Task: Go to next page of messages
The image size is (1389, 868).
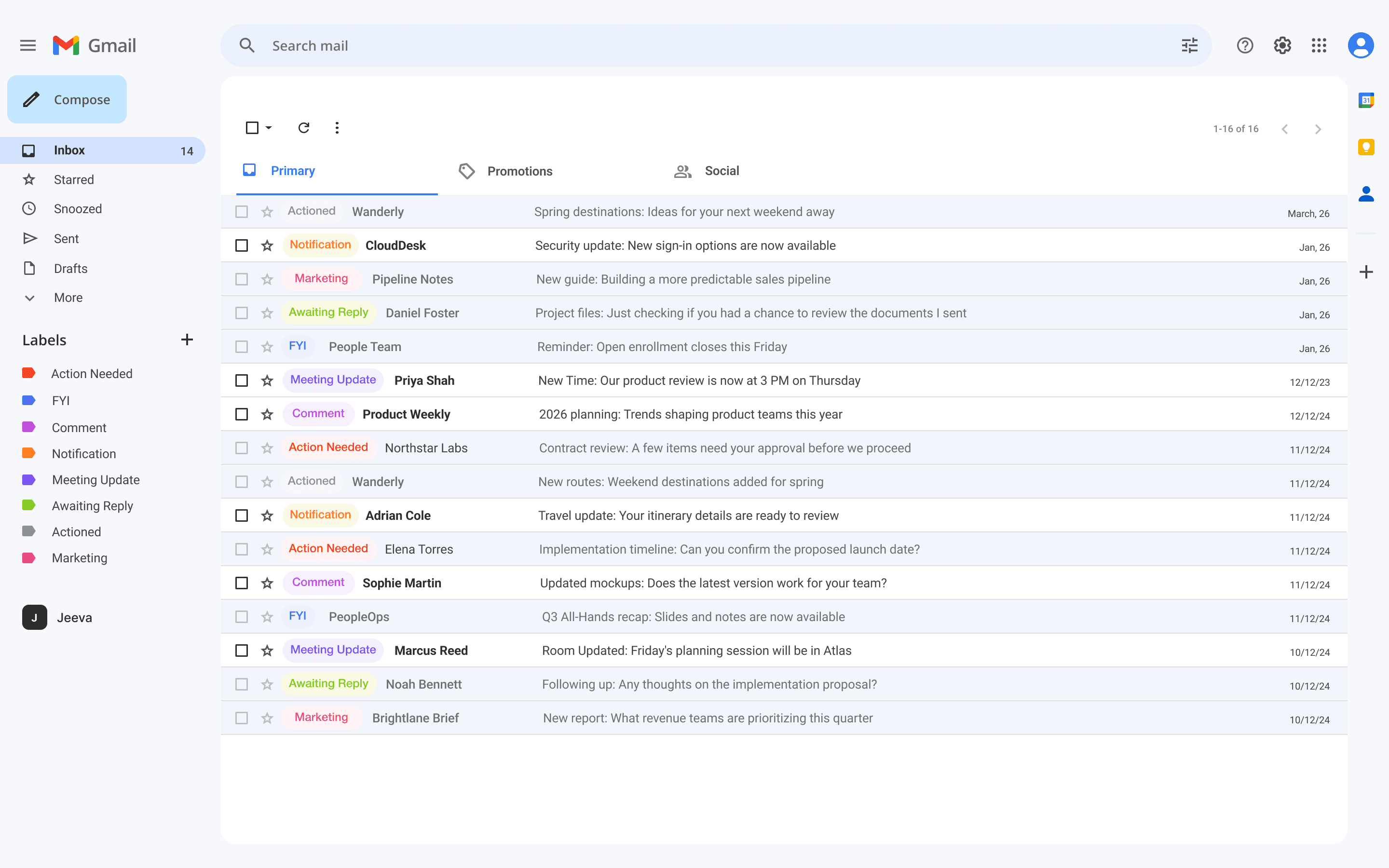Action: tap(1318, 129)
